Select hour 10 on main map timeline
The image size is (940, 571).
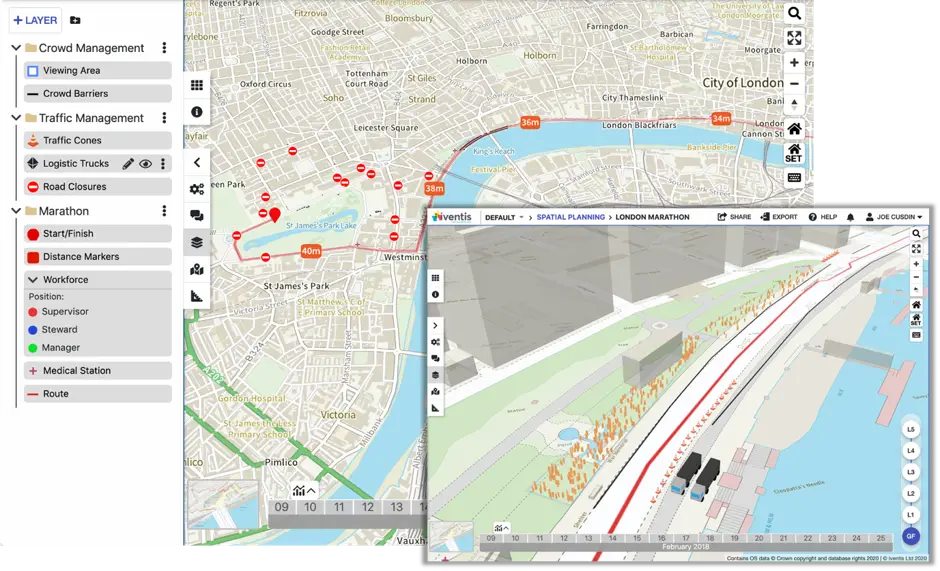310,507
